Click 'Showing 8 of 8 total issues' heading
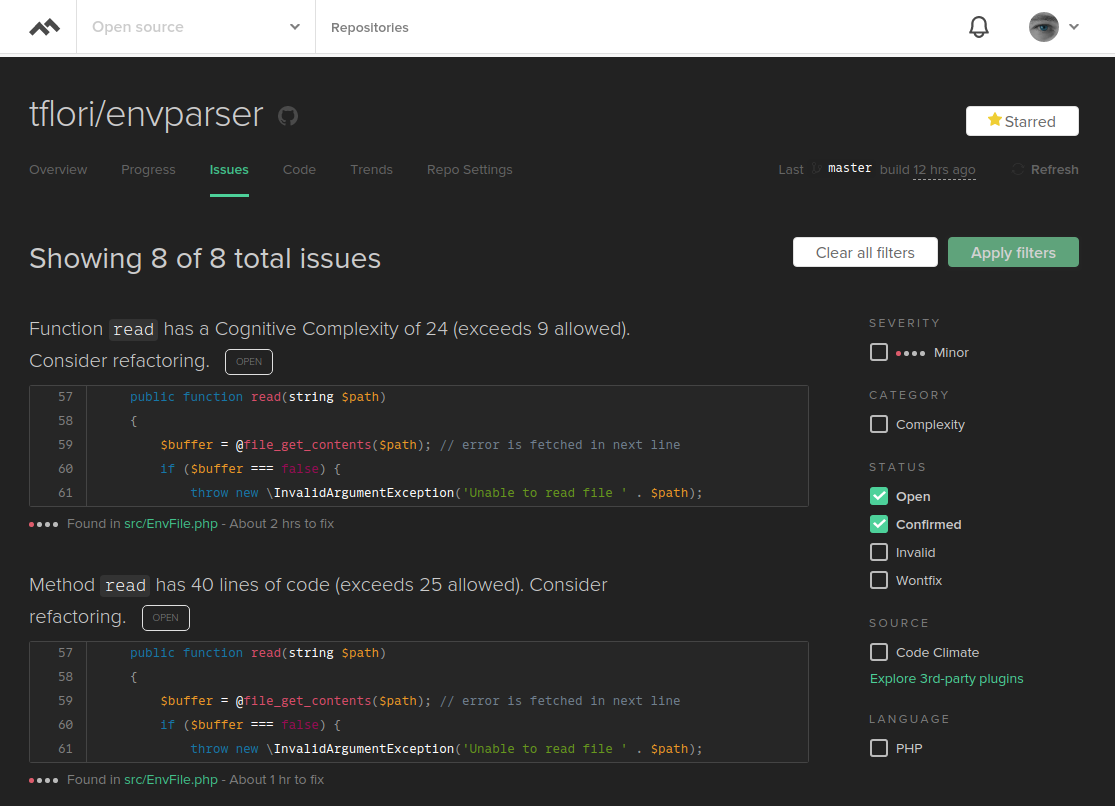1115x806 pixels. (205, 258)
